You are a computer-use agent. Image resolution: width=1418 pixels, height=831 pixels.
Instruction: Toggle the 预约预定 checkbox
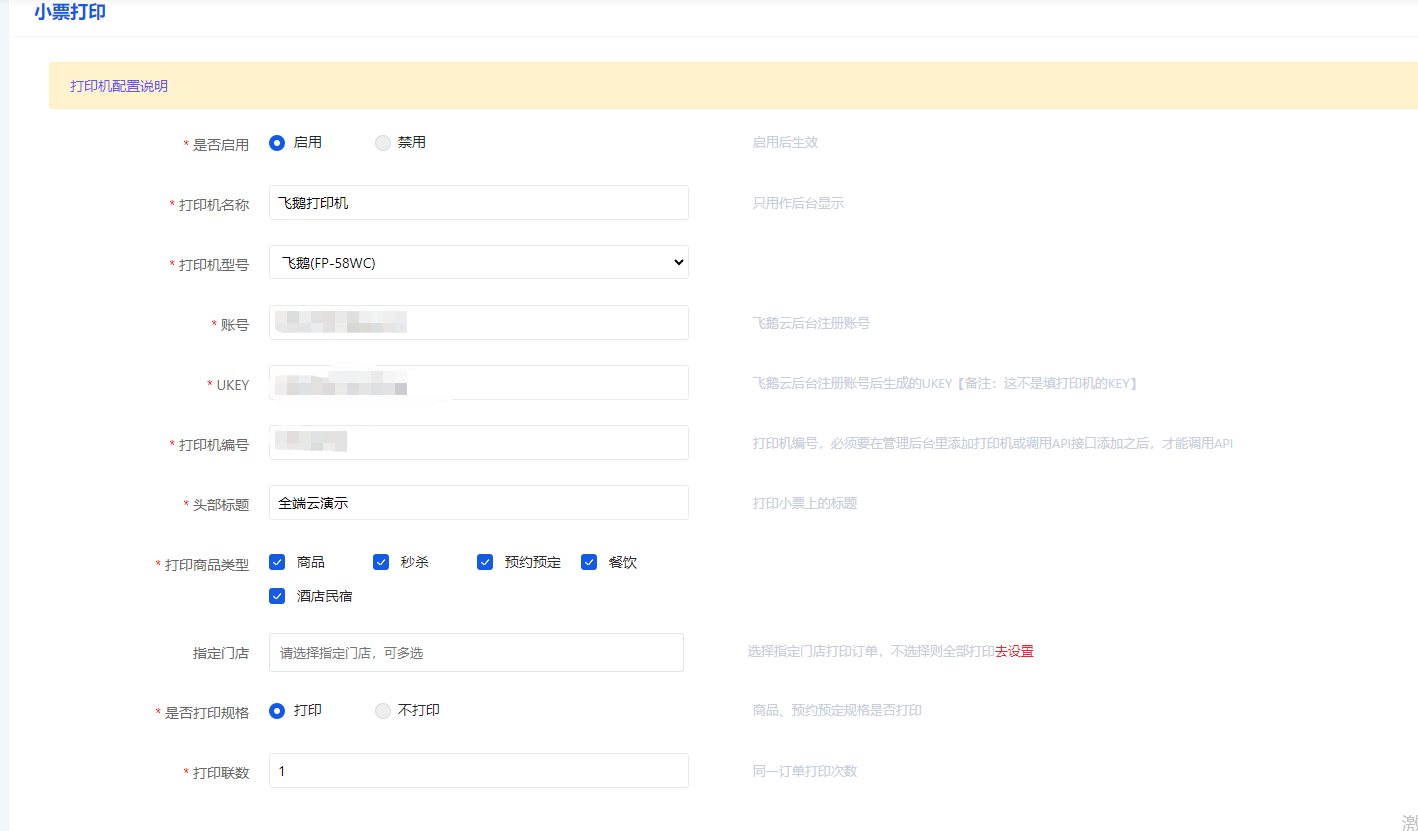pos(485,562)
